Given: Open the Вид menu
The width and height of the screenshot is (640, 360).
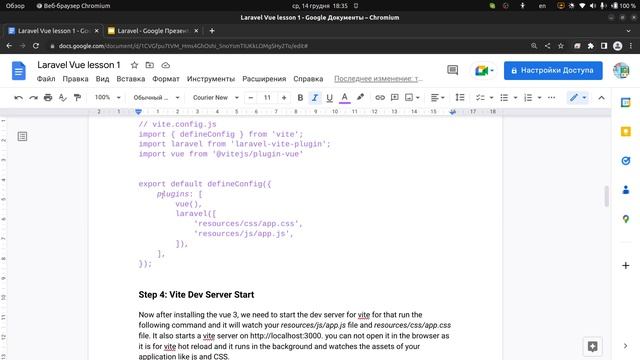Looking at the screenshot, I should [x=102, y=79].
